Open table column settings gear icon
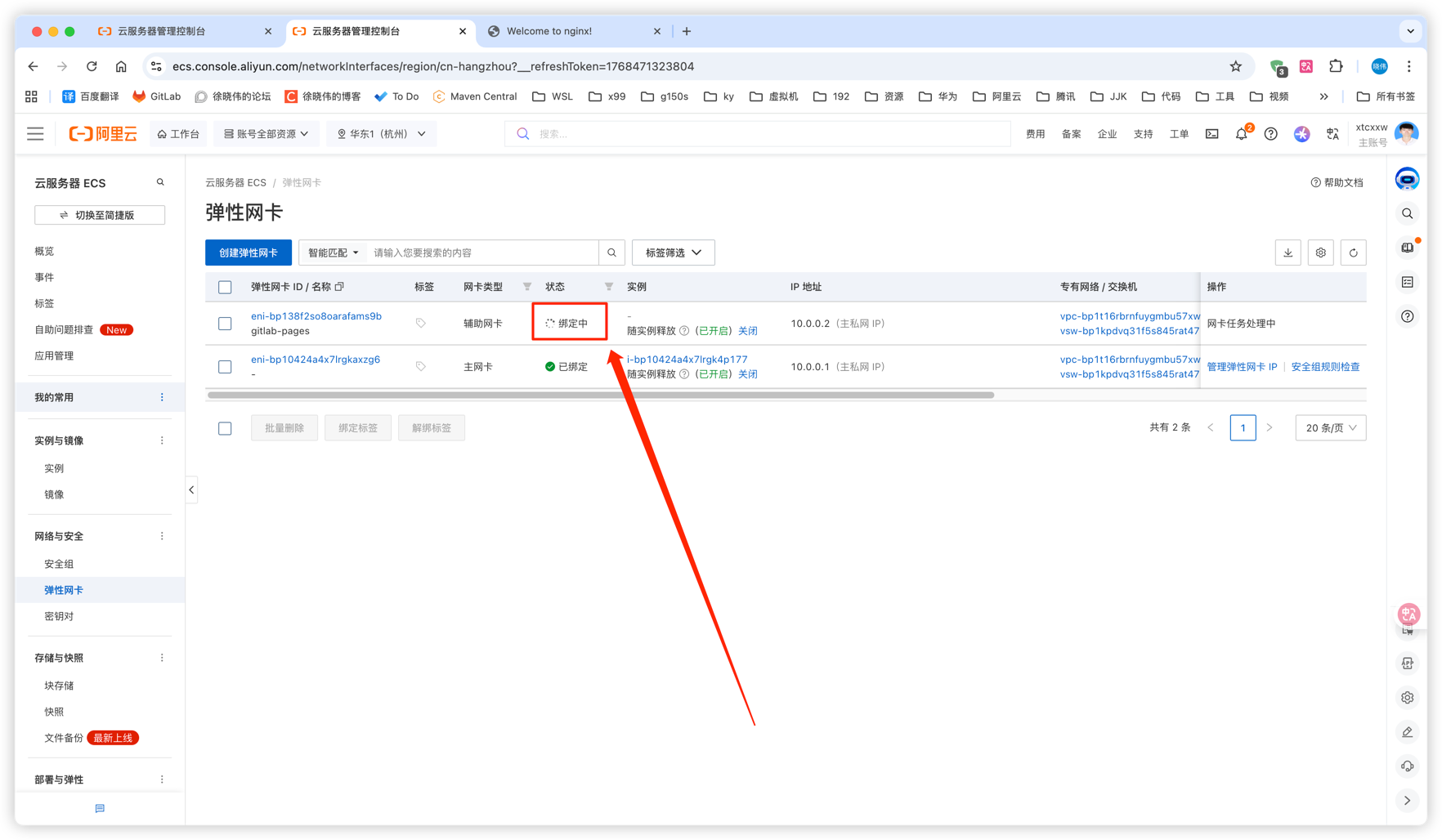This screenshot has width=1442, height=840. tap(1320, 252)
